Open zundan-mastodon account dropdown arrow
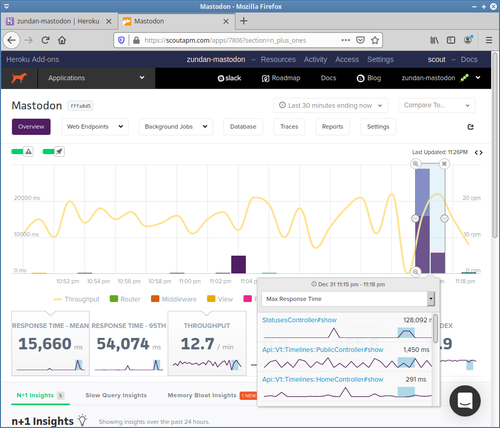This screenshot has width=500, height=428. pyautogui.click(x=478, y=78)
